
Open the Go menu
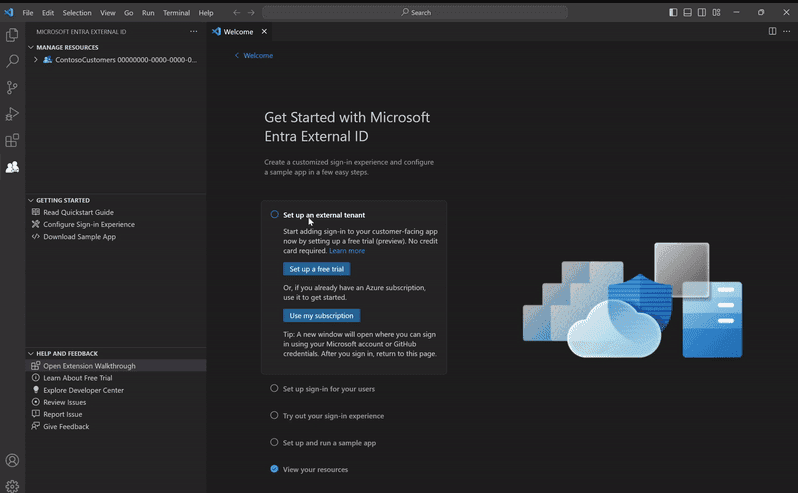(129, 13)
